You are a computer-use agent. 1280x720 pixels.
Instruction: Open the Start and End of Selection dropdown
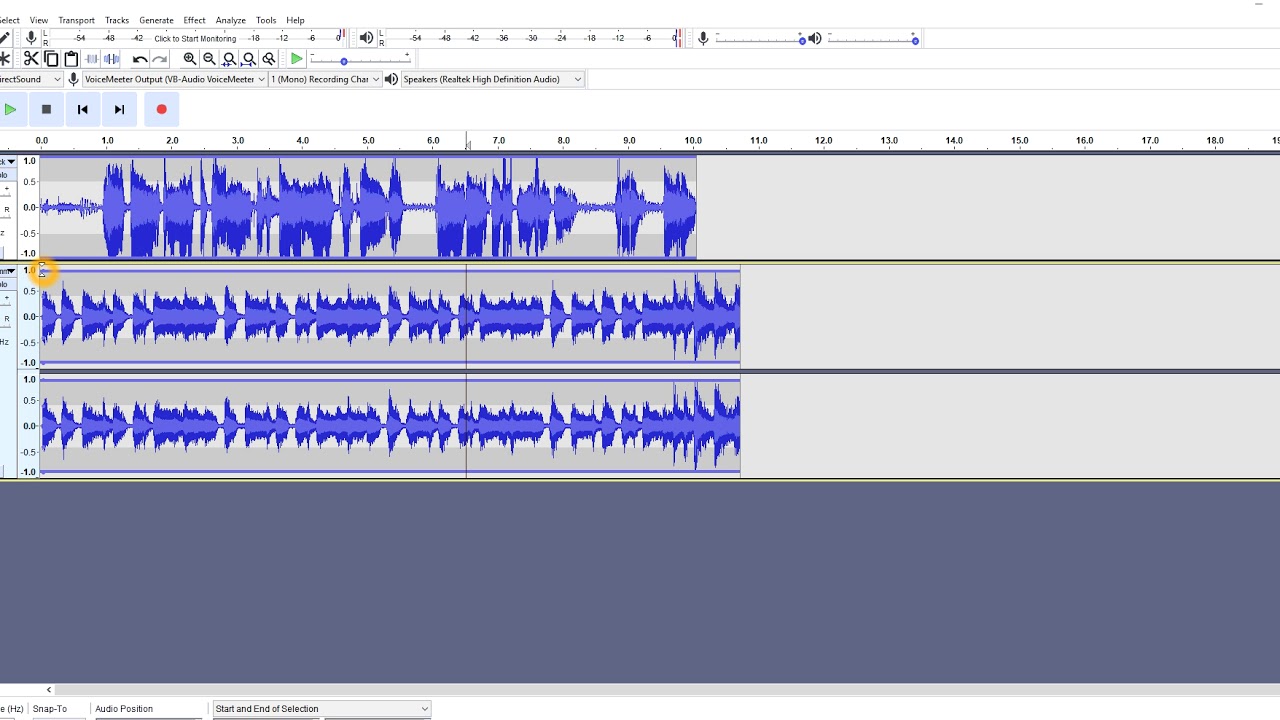tap(322, 709)
